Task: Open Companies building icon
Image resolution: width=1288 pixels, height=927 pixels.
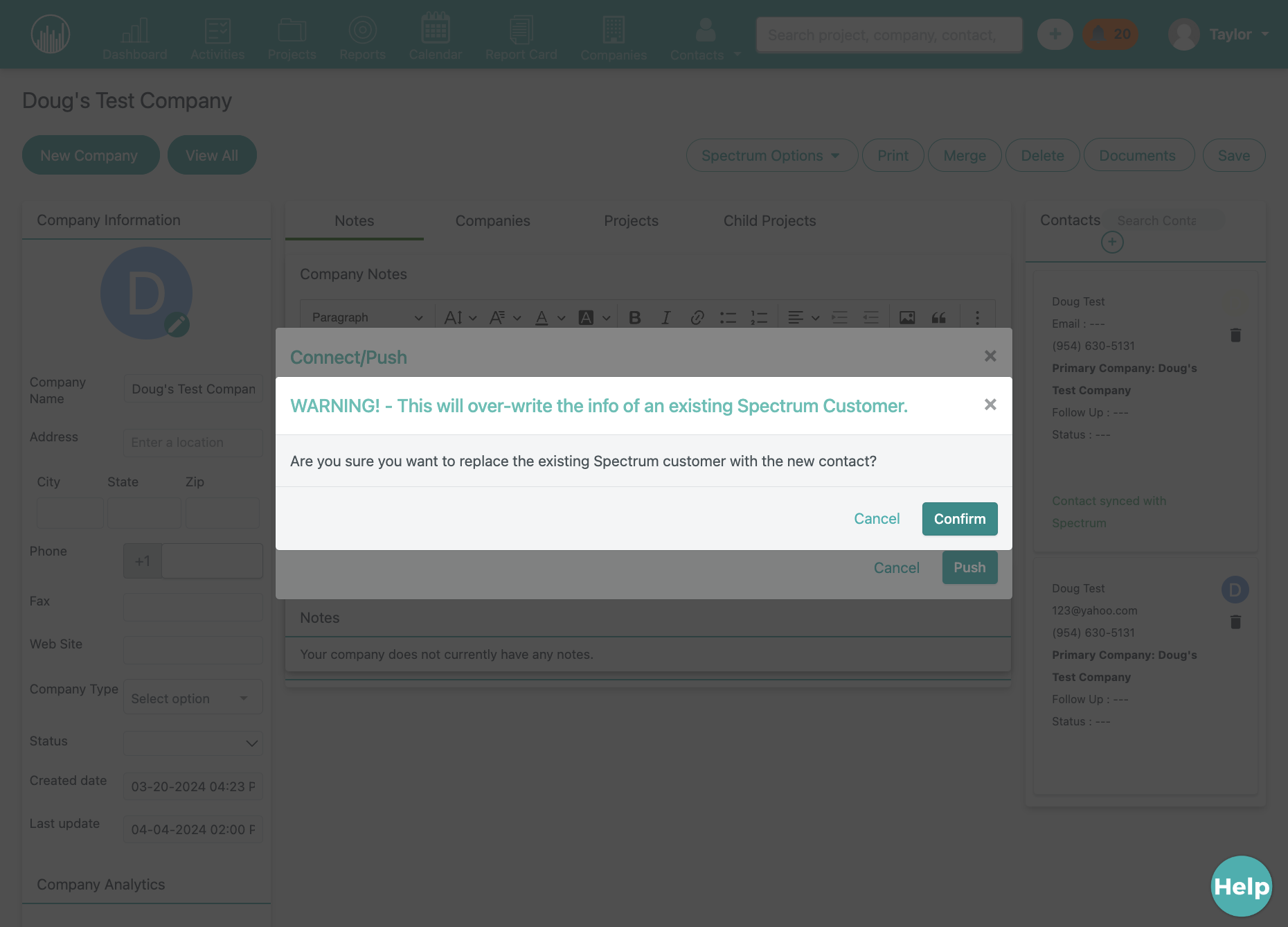Action: (x=614, y=38)
